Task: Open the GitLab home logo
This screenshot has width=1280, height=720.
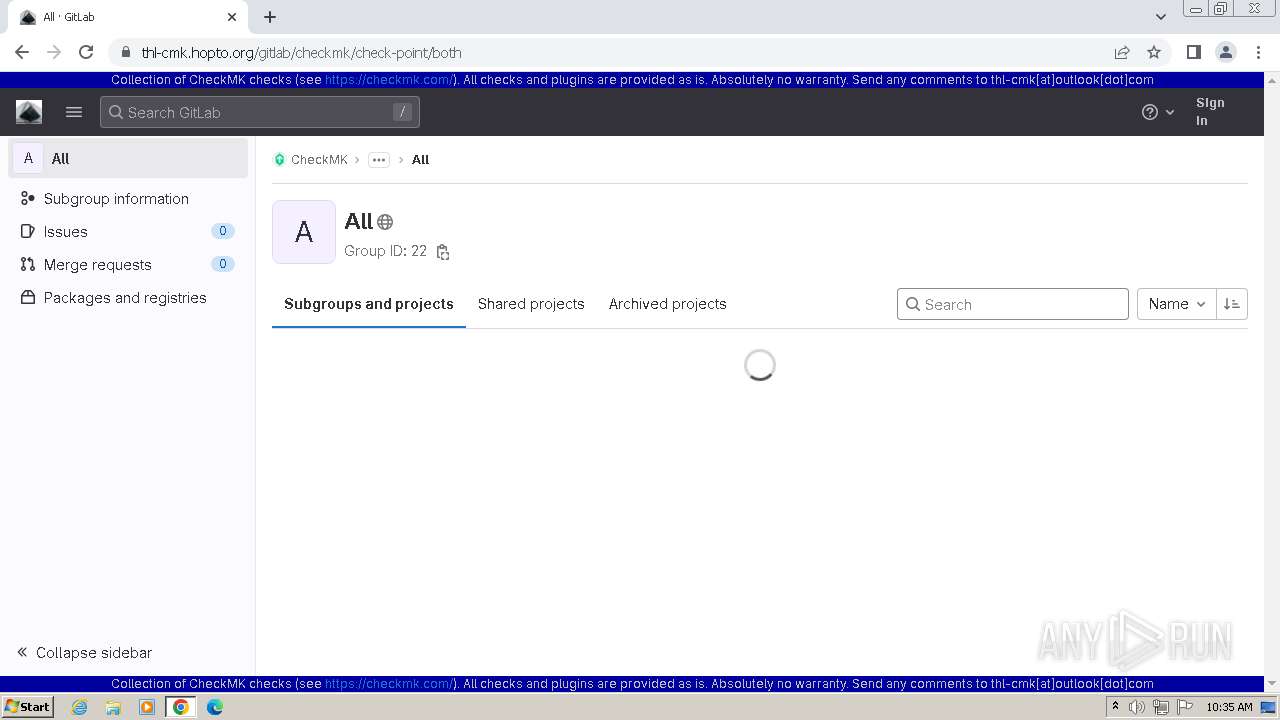Action: point(29,112)
